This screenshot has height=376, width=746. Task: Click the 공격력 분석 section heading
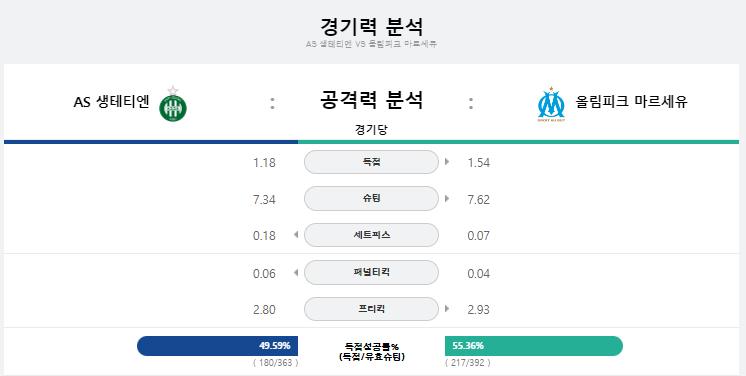(x=371, y=100)
